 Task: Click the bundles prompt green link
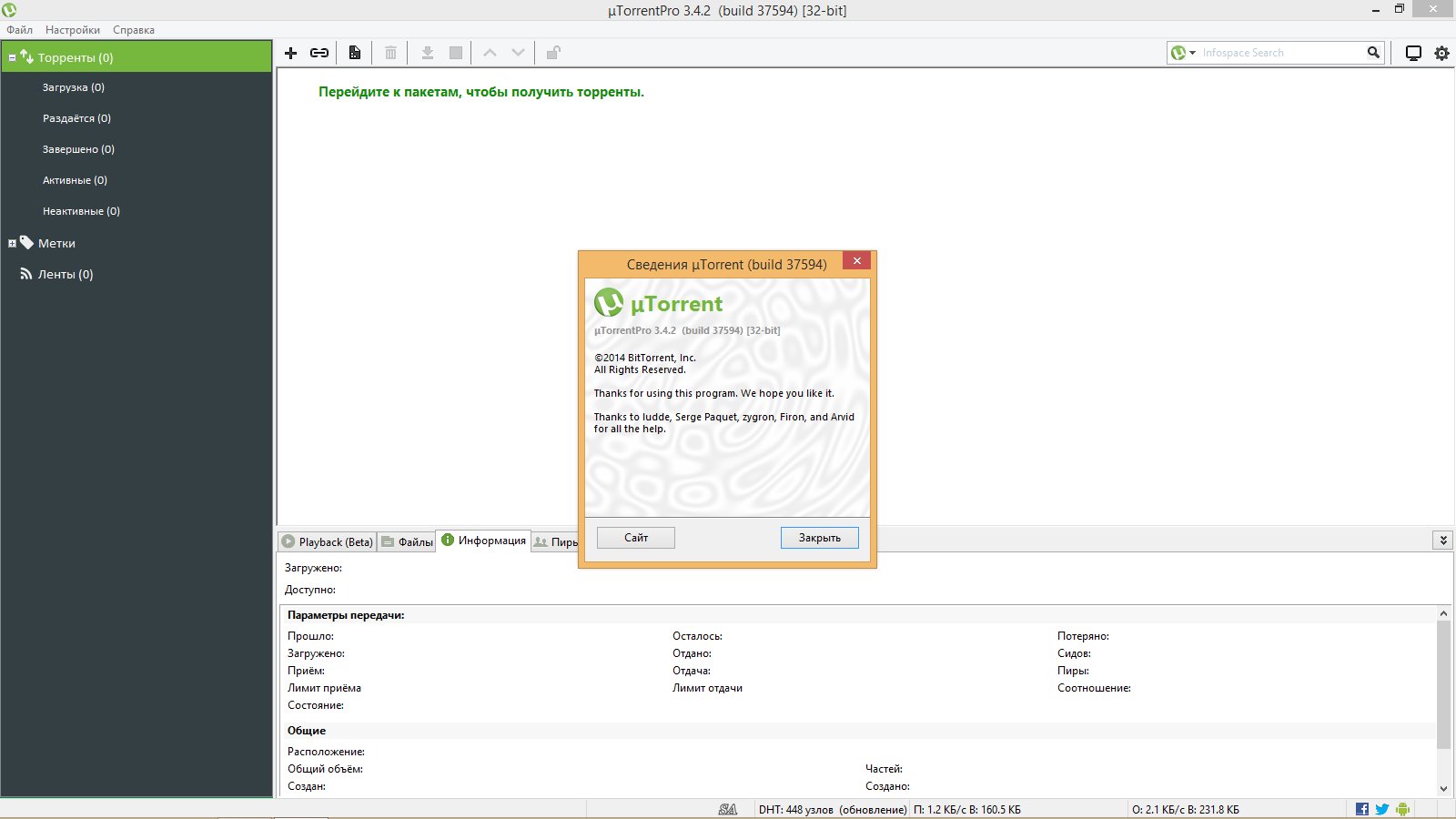[x=481, y=92]
